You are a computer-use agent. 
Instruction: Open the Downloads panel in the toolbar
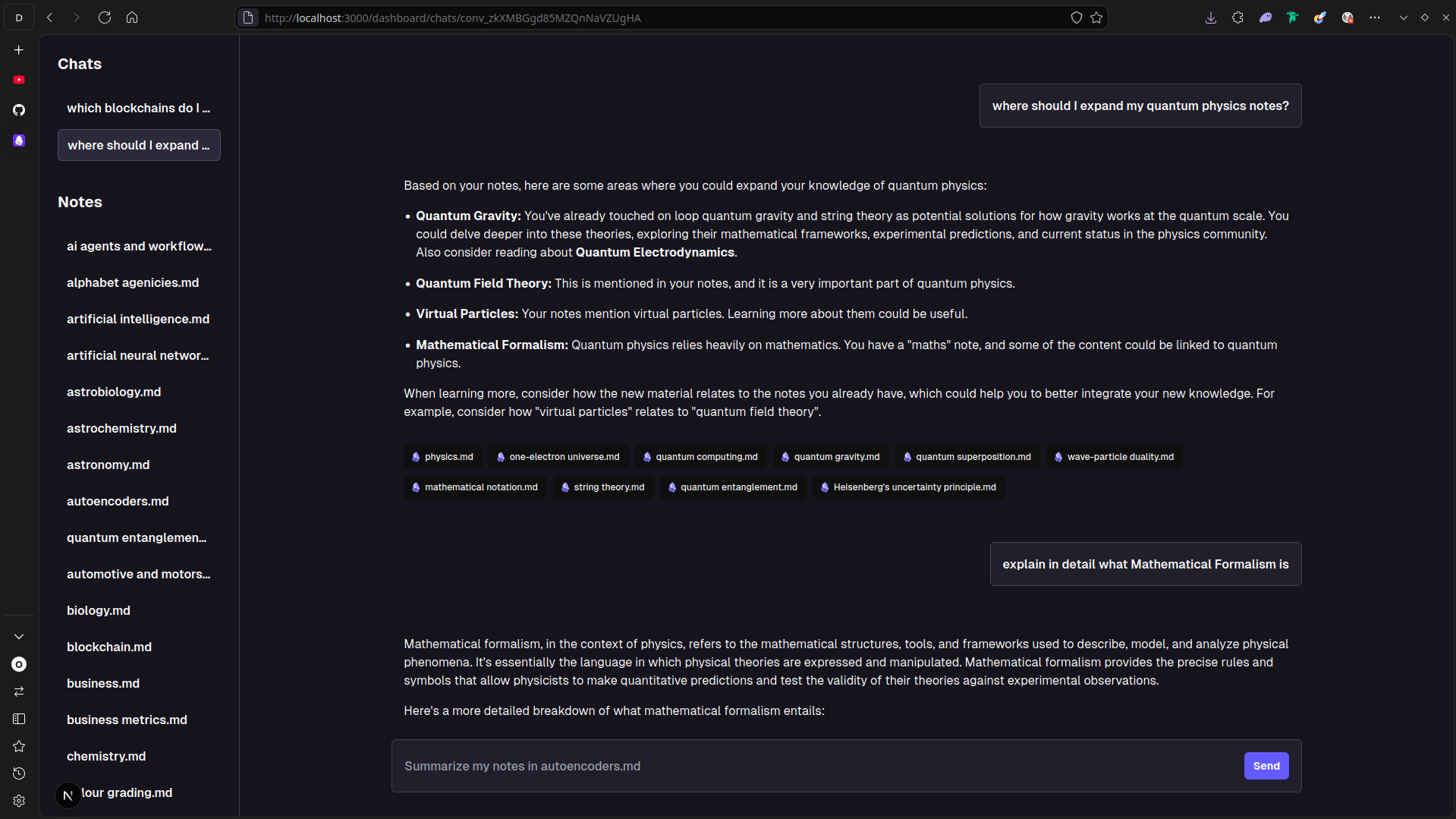[x=1210, y=17]
